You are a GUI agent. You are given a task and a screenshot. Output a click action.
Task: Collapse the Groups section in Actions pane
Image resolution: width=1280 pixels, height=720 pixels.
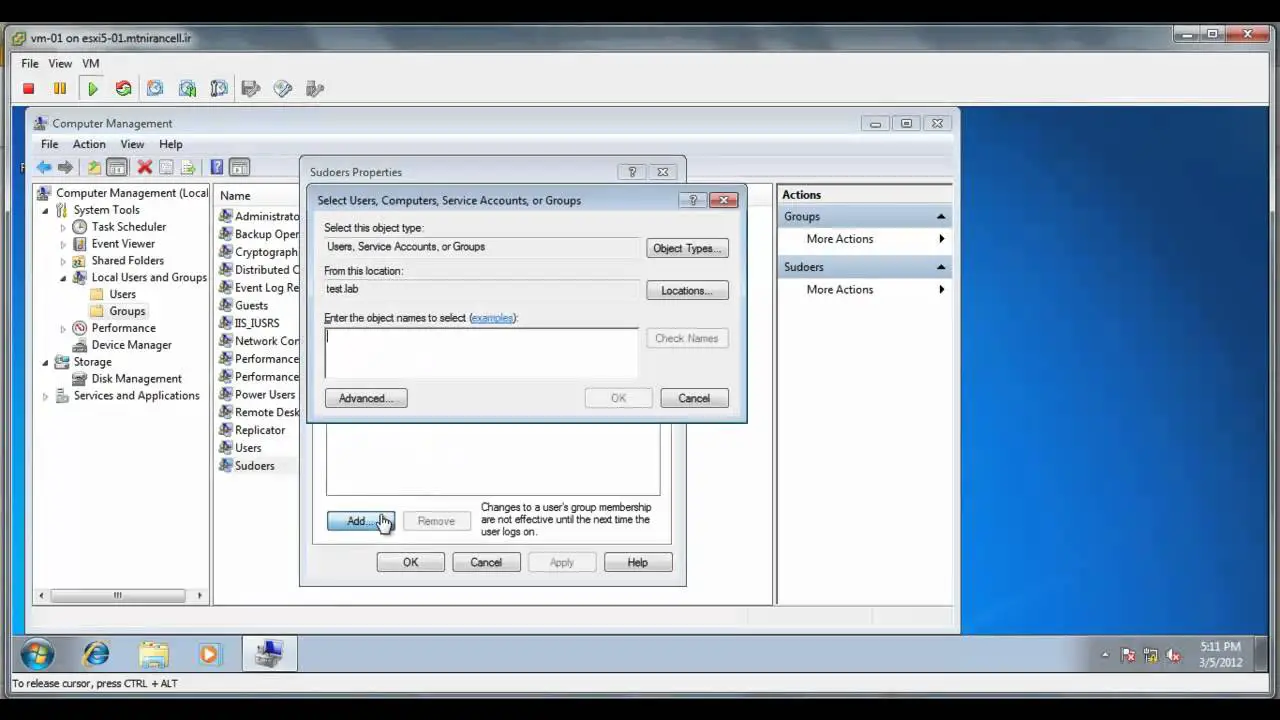tap(940, 217)
